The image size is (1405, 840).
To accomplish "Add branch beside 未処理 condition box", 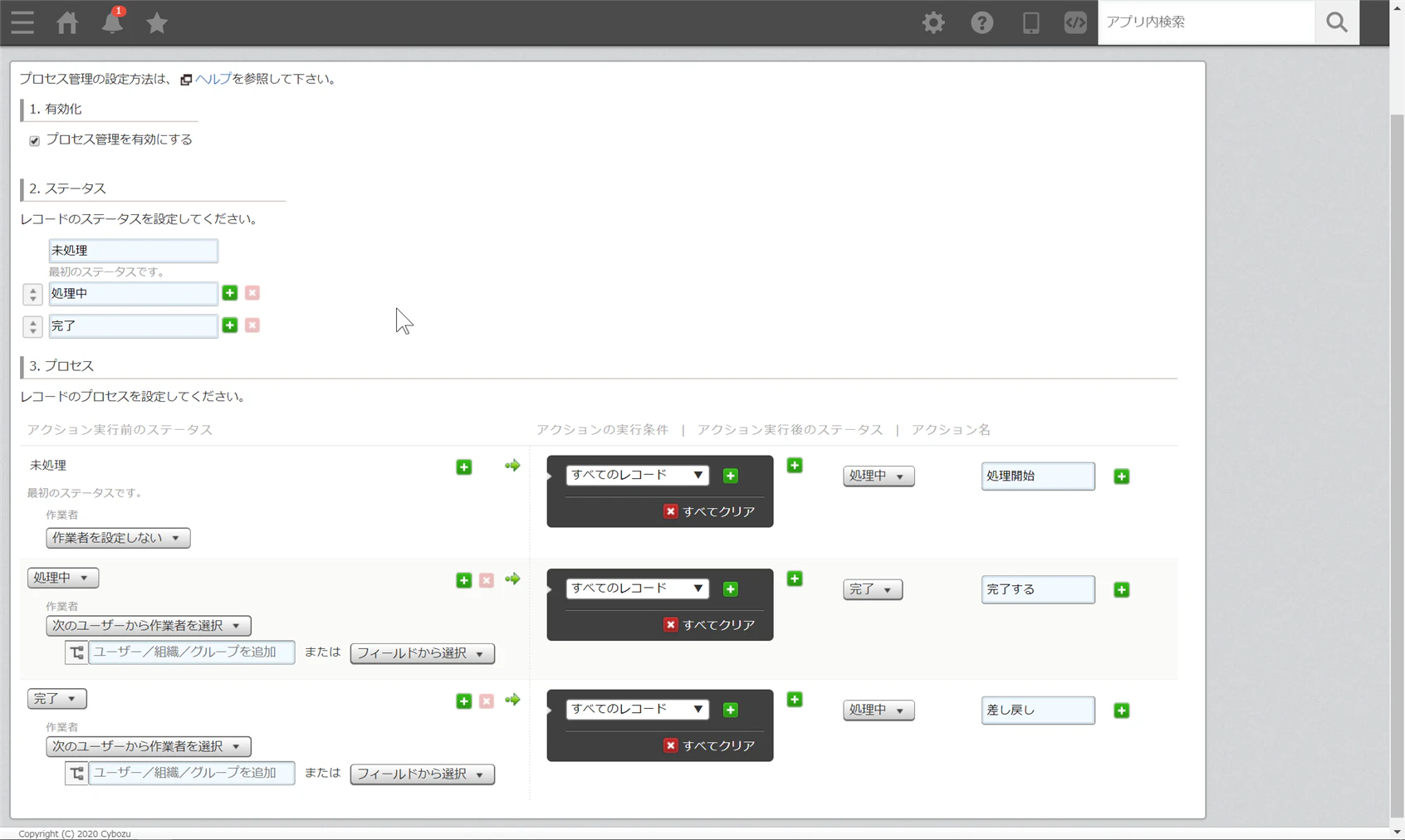I will point(795,466).
